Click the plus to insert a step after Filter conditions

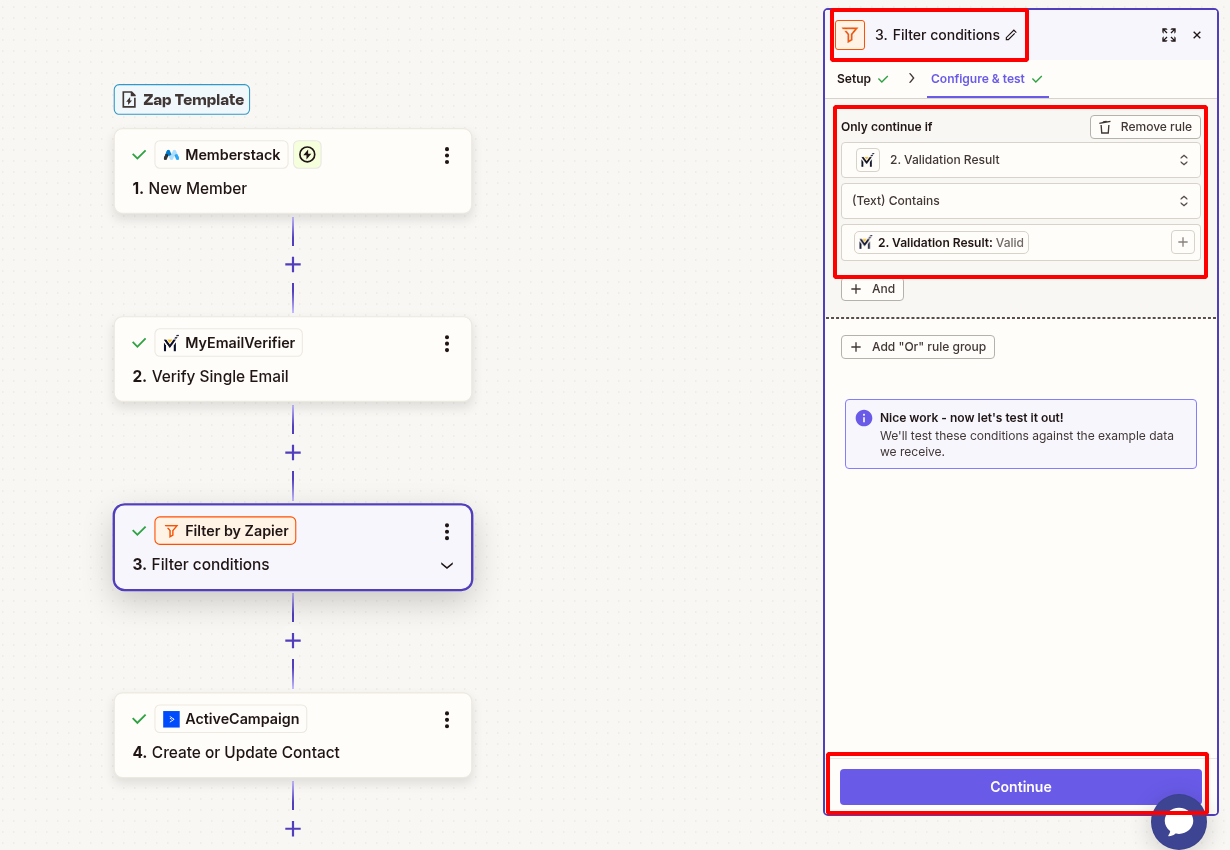(x=292, y=640)
